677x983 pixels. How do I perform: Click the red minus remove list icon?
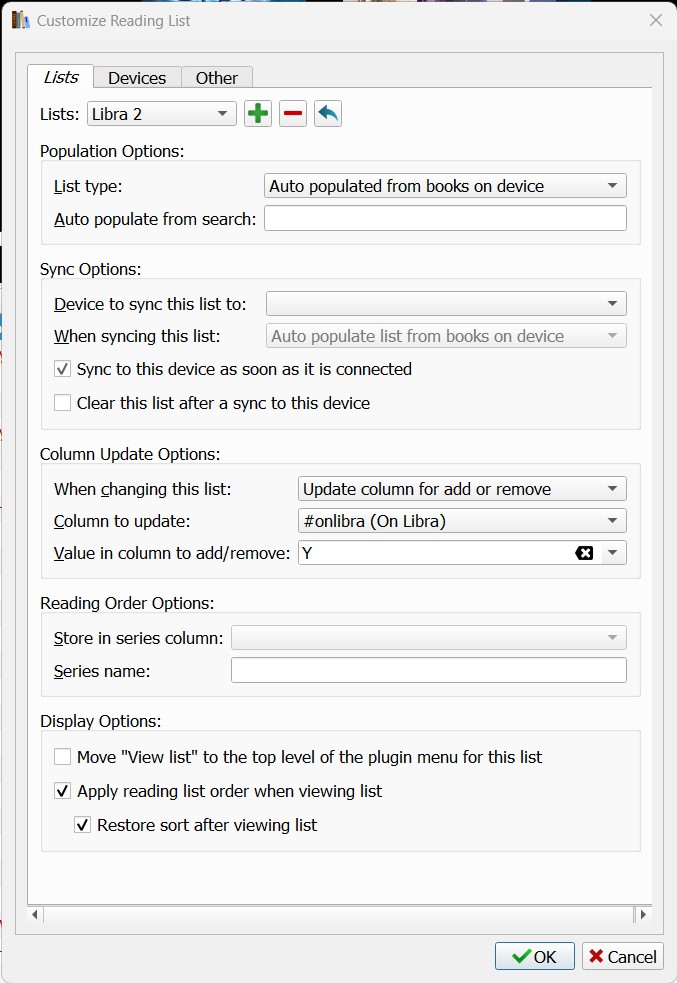pyautogui.click(x=293, y=114)
